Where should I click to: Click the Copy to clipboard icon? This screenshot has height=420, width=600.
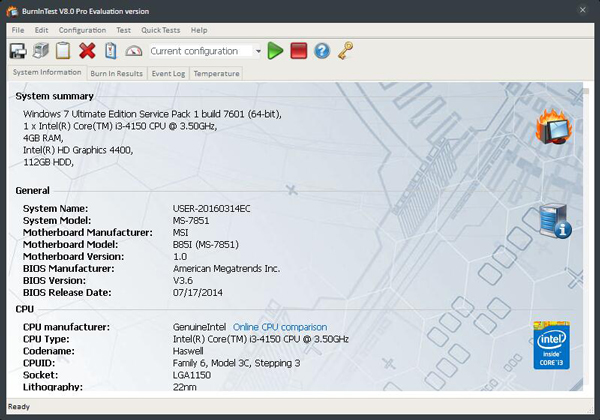coord(63,50)
